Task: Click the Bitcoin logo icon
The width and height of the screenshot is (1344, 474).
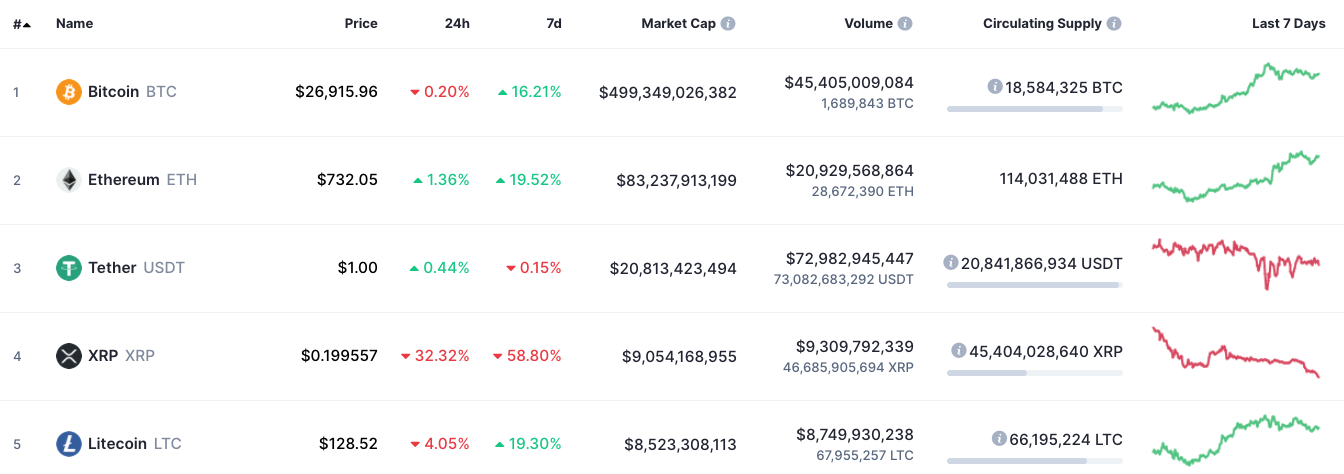Action: (x=68, y=92)
